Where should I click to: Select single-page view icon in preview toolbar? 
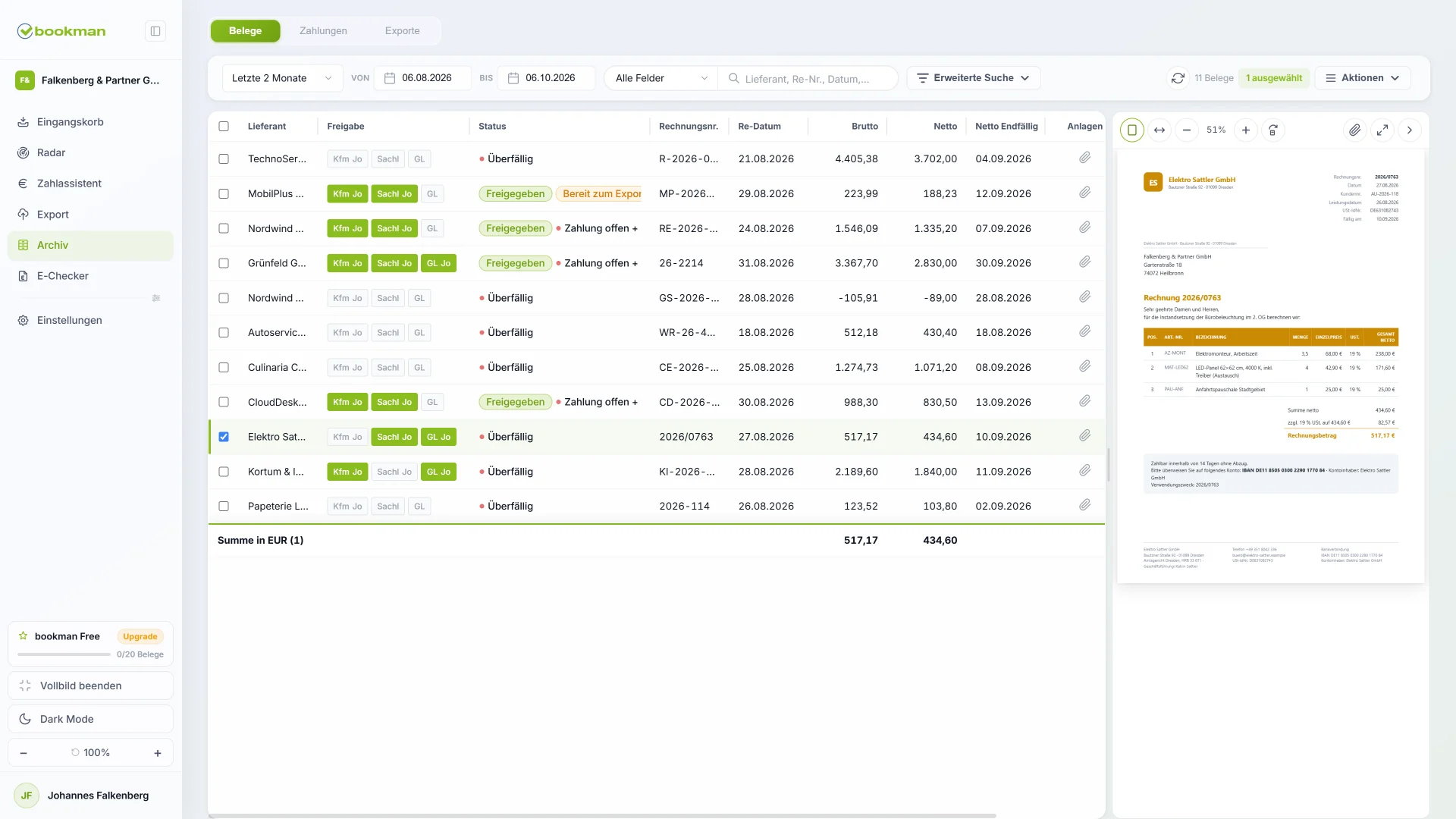pyautogui.click(x=1132, y=130)
